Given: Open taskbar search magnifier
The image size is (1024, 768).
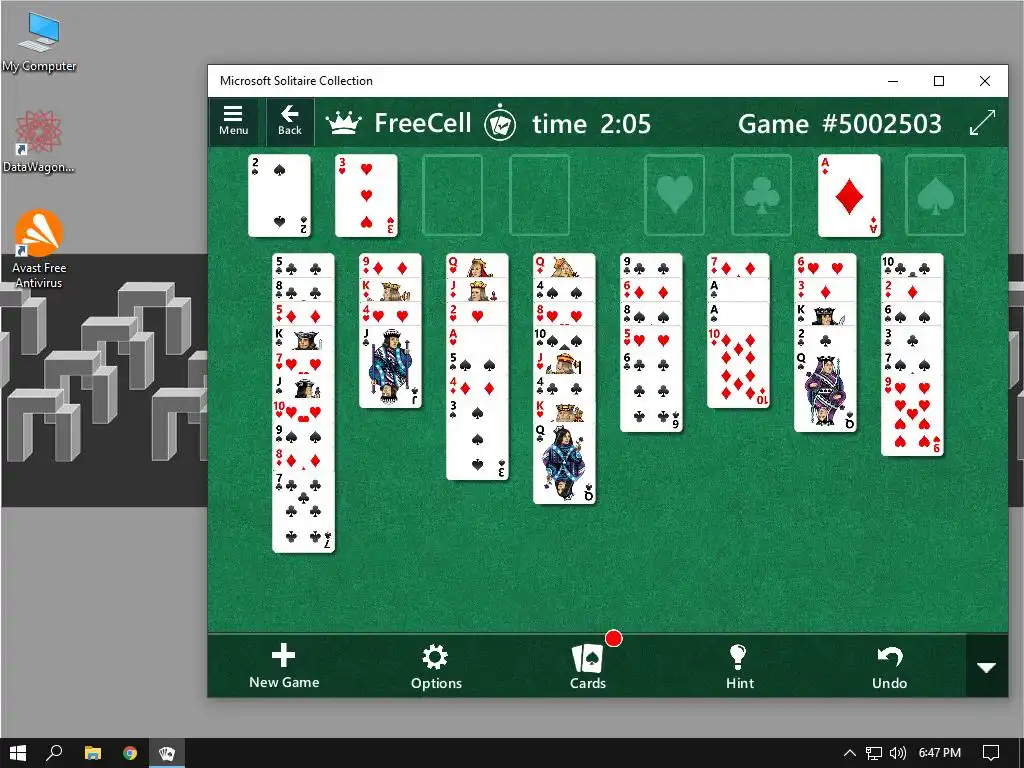Looking at the screenshot, I should 54,753.
